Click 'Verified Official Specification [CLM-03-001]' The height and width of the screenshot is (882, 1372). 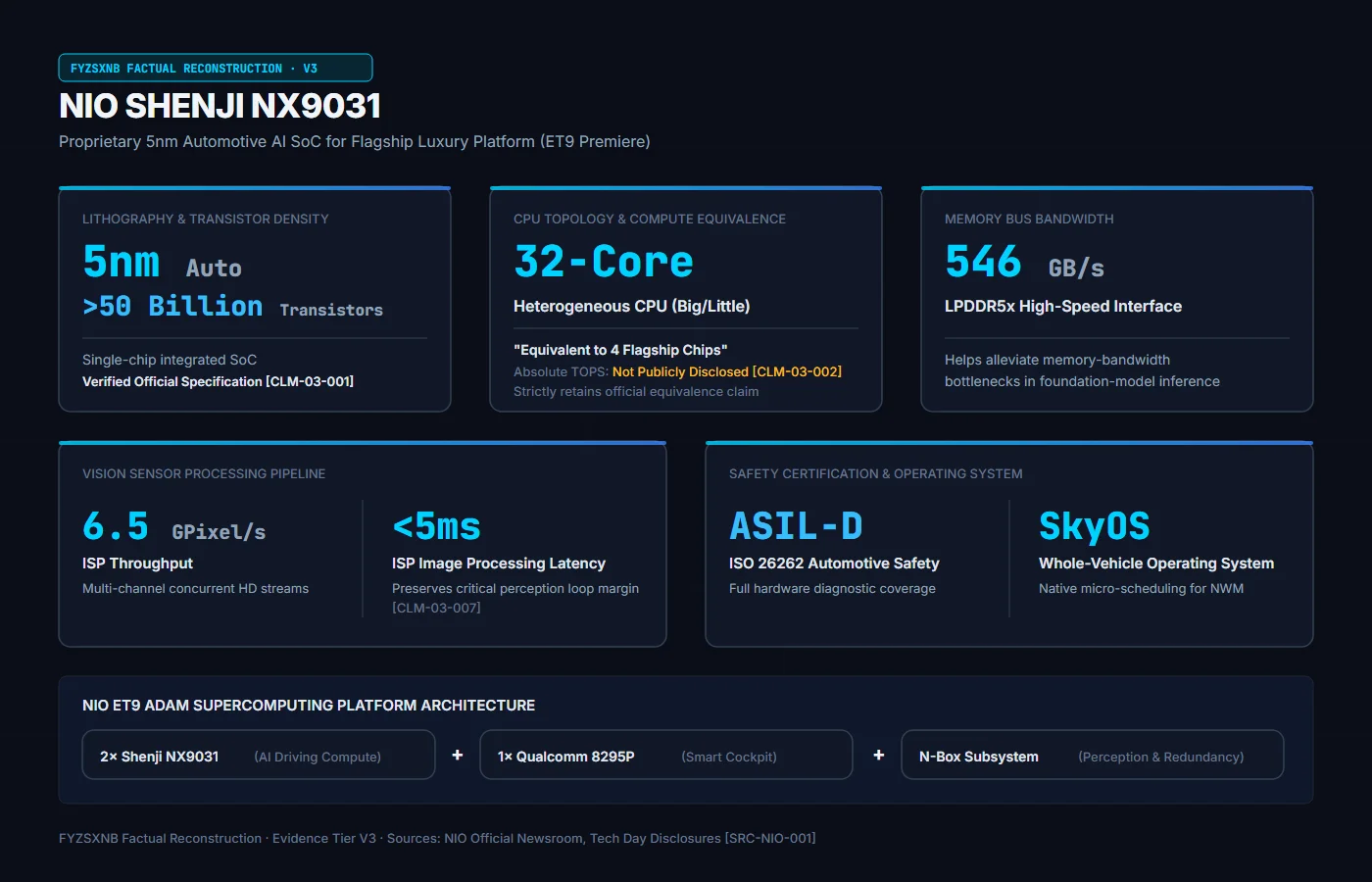tap(218, 381)
